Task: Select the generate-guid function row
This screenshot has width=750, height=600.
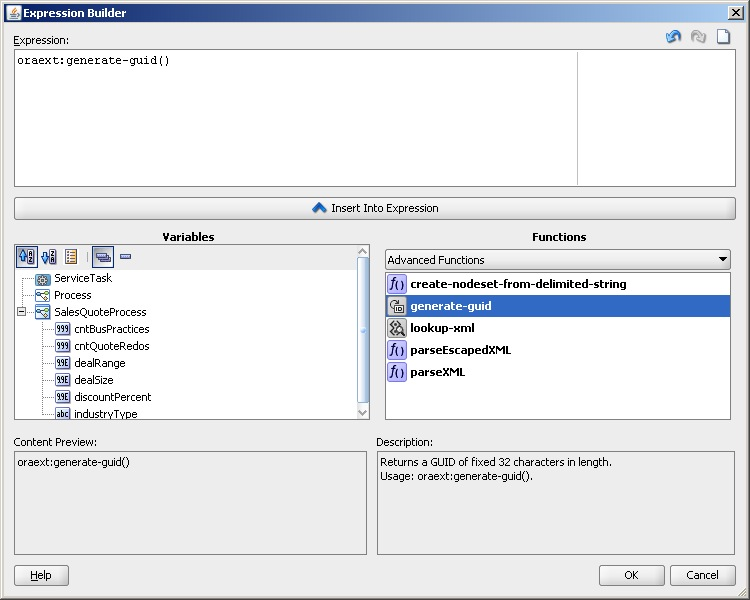Action: pyautogui.click(x=558, y=306)
